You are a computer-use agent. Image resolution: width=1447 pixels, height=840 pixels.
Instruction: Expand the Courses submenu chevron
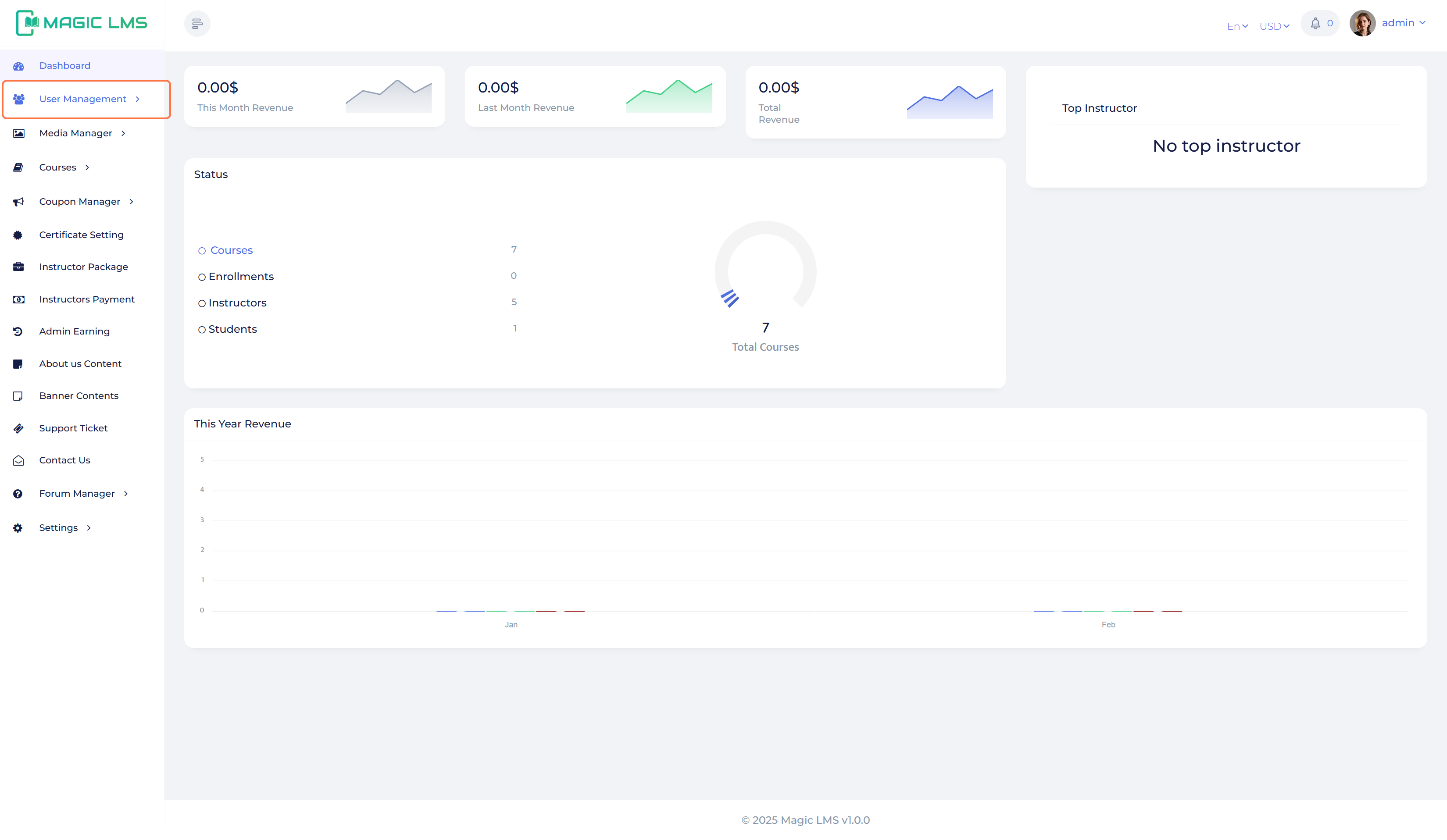coord(87,167)
